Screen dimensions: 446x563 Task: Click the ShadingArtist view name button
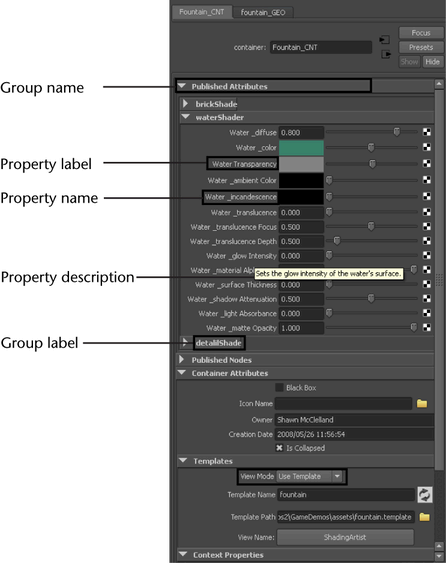click(345, 537)
